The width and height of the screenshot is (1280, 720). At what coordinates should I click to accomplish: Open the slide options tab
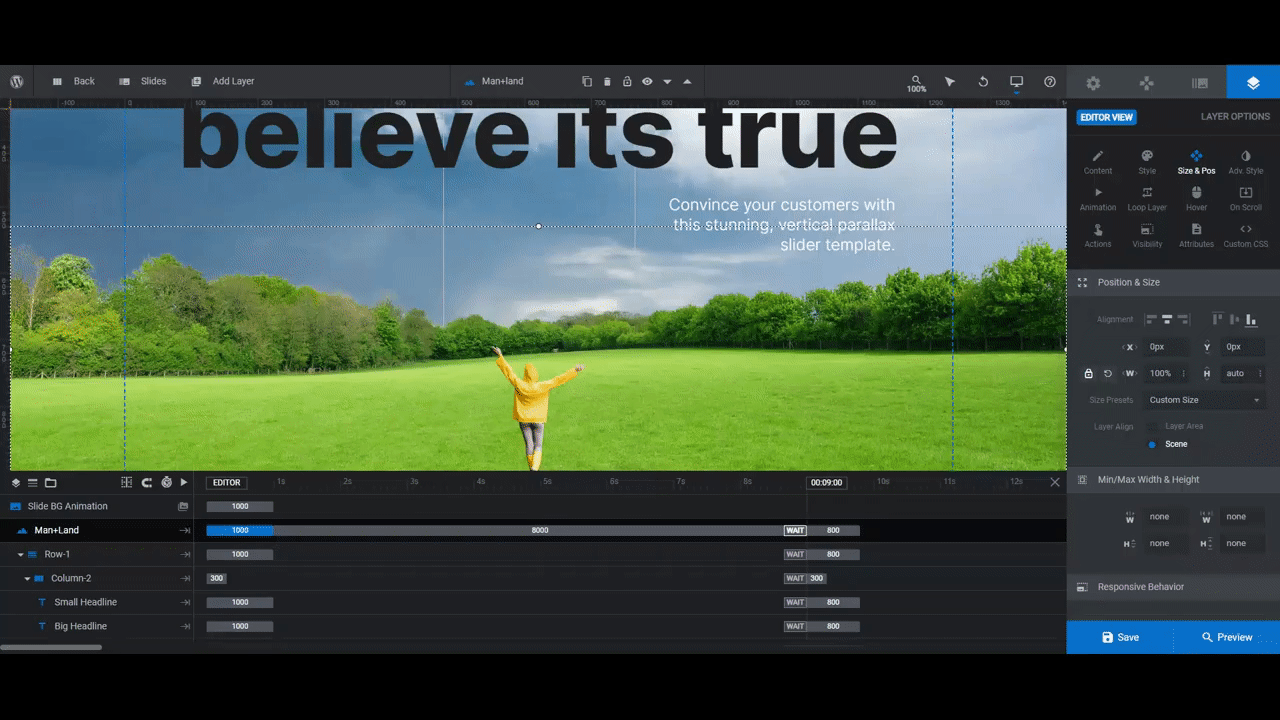tap(1200, 83)
